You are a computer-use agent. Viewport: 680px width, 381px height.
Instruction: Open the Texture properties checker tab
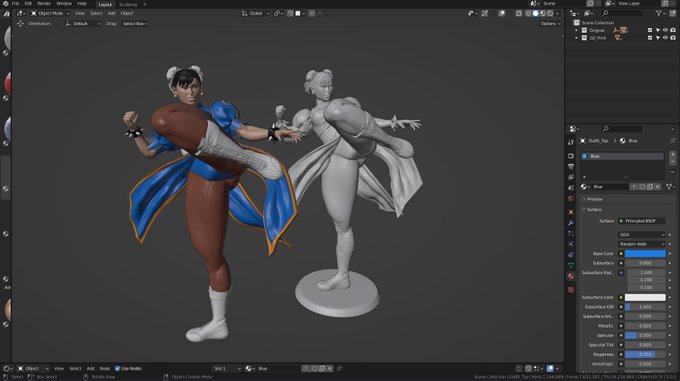pos(571,290)
